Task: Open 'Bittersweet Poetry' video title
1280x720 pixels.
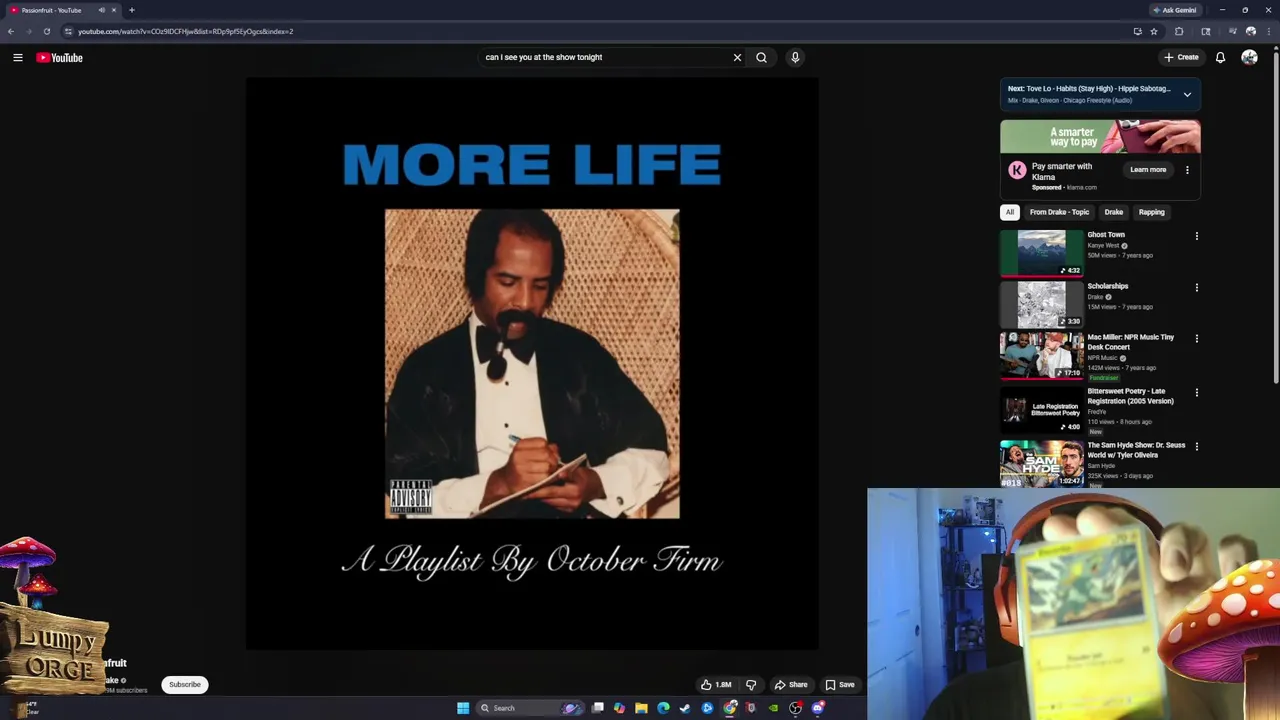Action: pos(1130,396)
